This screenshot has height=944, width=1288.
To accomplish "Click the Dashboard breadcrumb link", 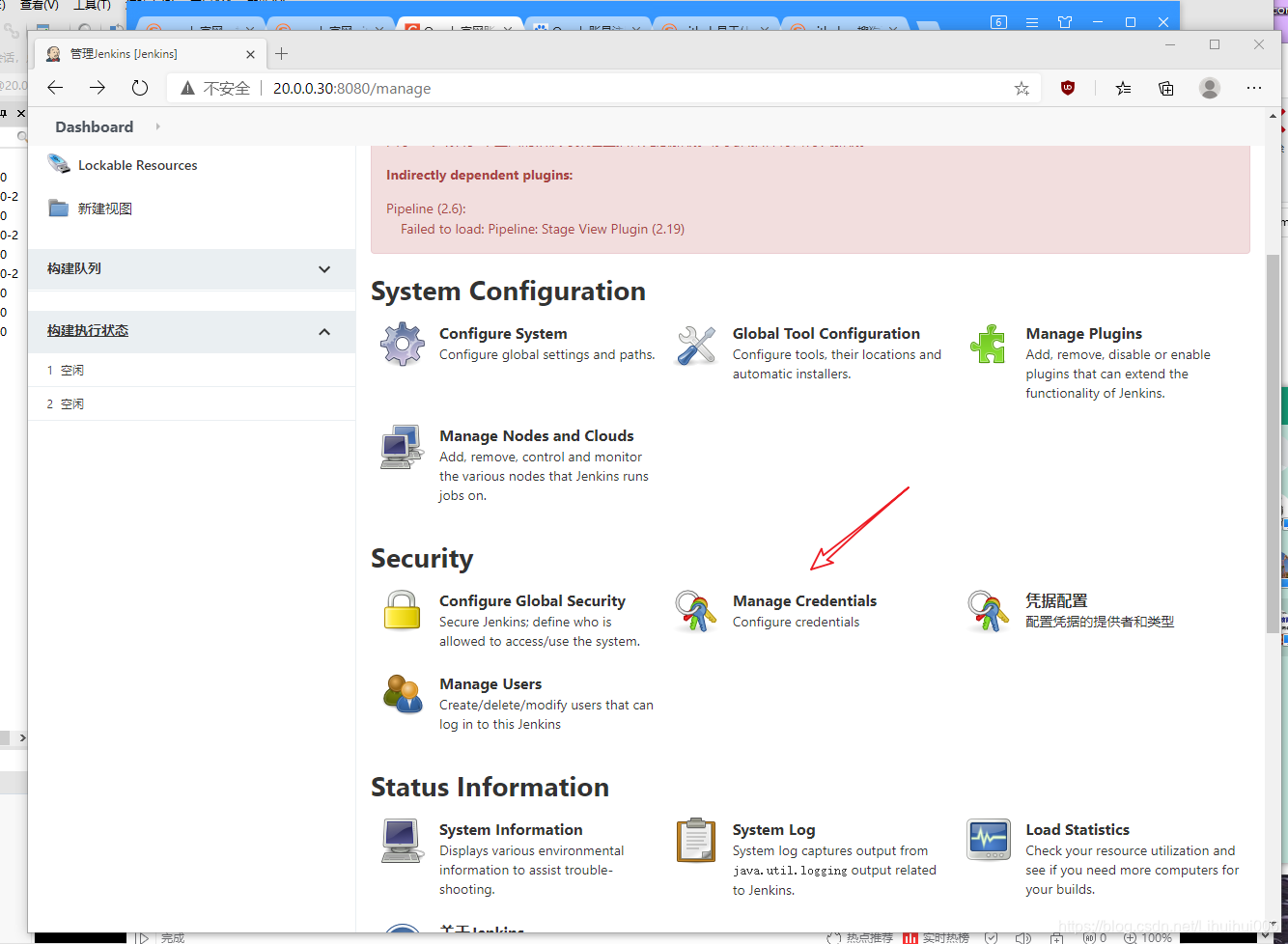I will click(95, 126).
